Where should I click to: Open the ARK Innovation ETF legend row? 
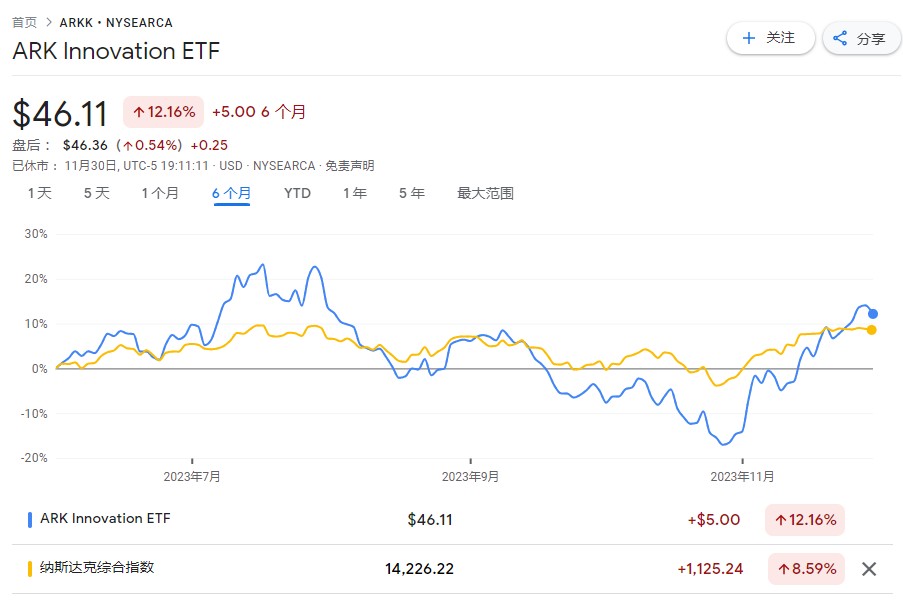pos(105,519)
